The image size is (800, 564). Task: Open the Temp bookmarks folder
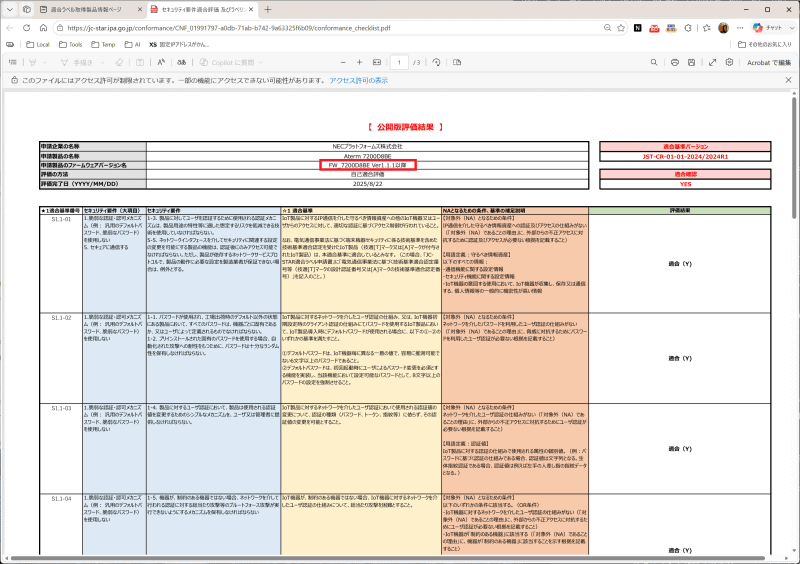103,44
